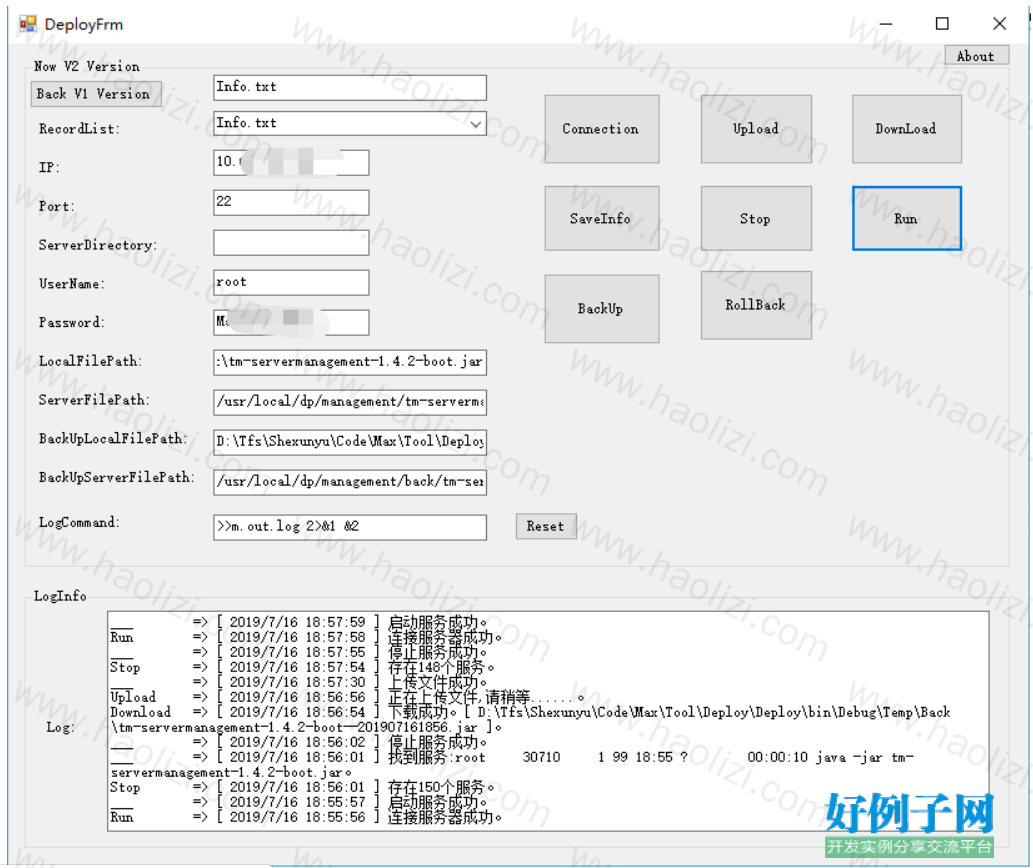Start the service with the Run button
Screen dimensions: 1033x868
(x=907, y=219)
